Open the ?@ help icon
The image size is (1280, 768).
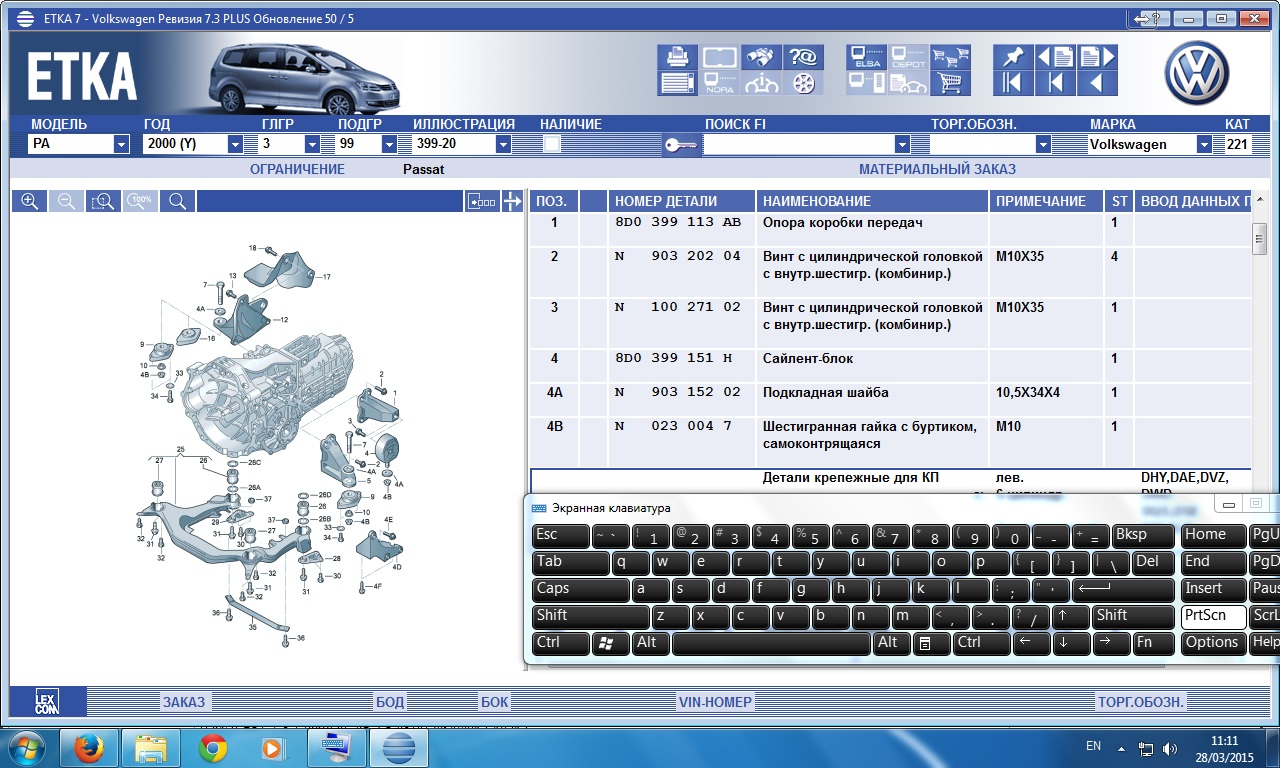(803, 57)
